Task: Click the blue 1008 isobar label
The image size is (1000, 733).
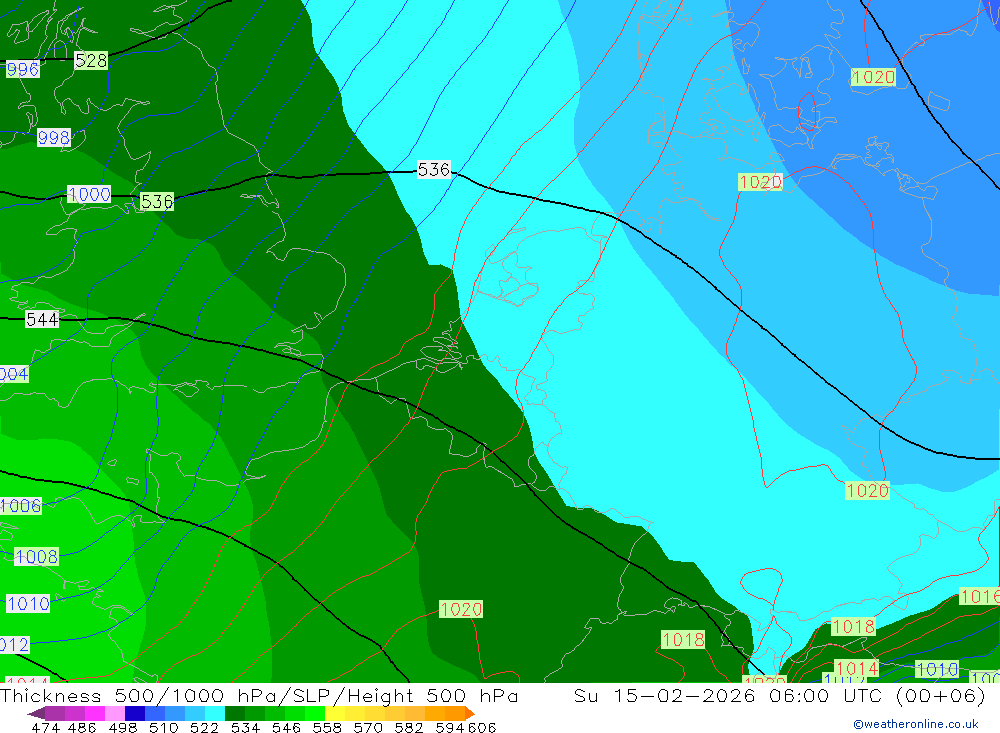Action: tap(36, 556)
